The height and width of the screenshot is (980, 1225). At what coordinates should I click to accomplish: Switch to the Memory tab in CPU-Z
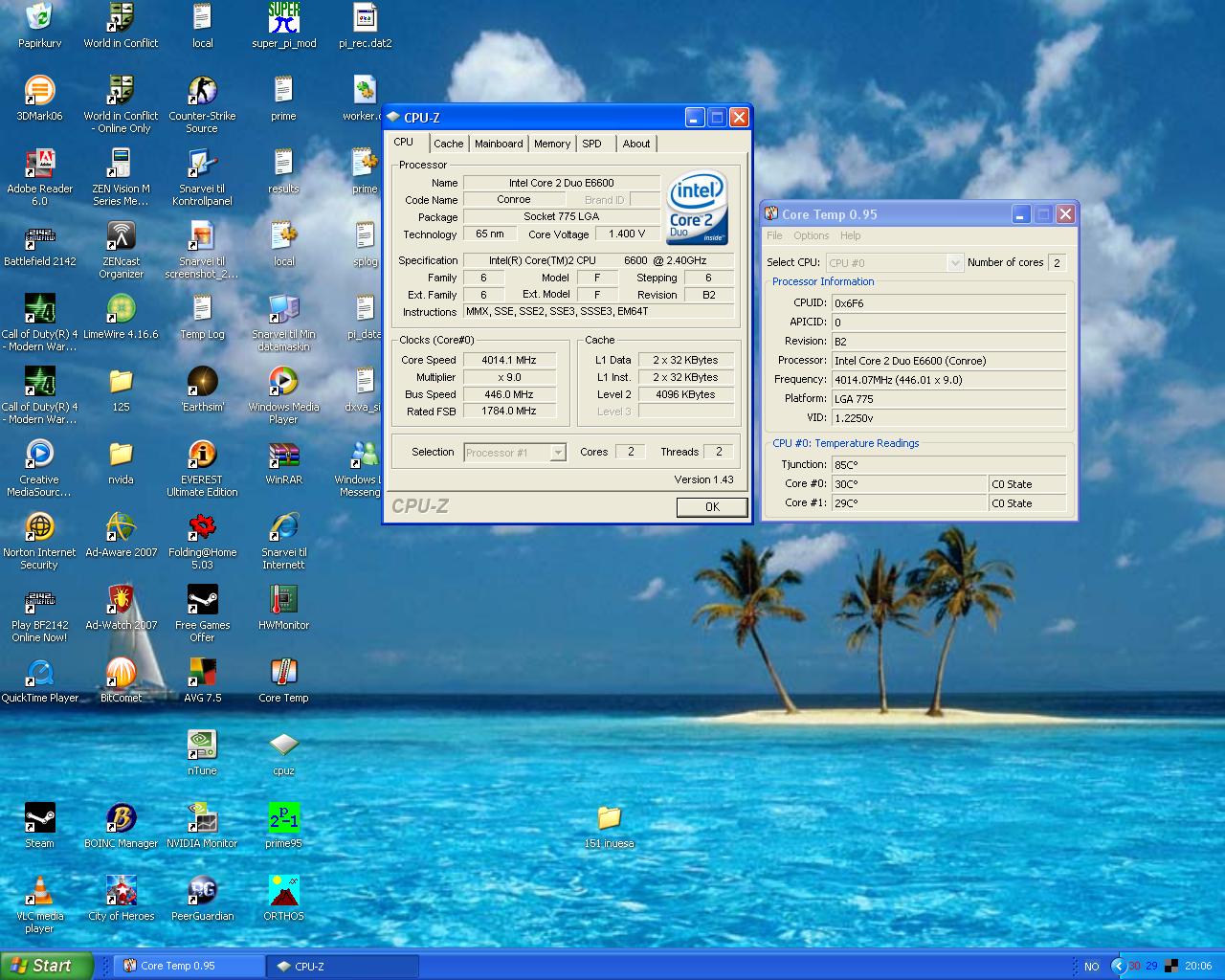(x=552, y=144)
